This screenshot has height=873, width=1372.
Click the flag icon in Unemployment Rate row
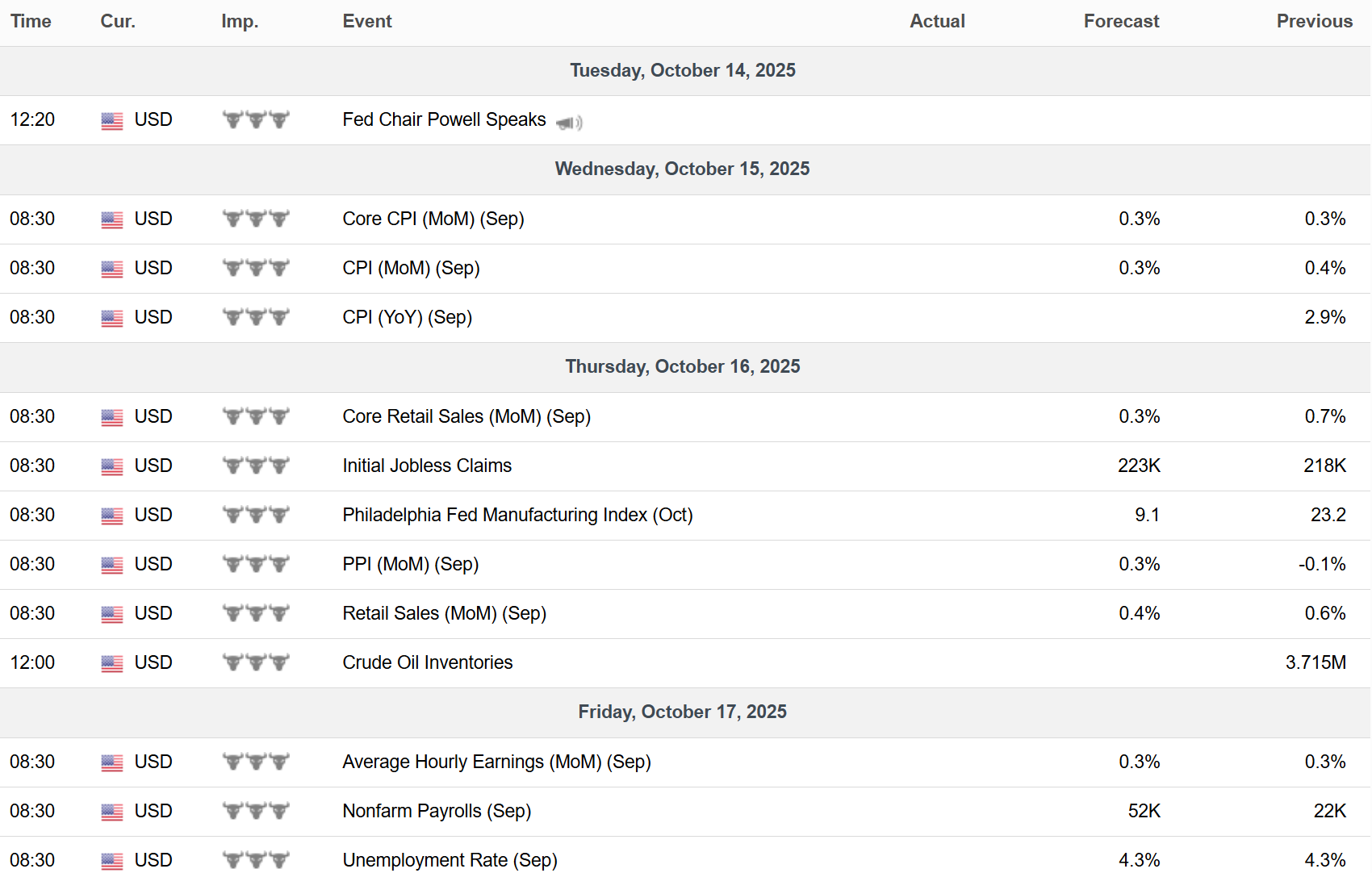(x=112, y=861)
